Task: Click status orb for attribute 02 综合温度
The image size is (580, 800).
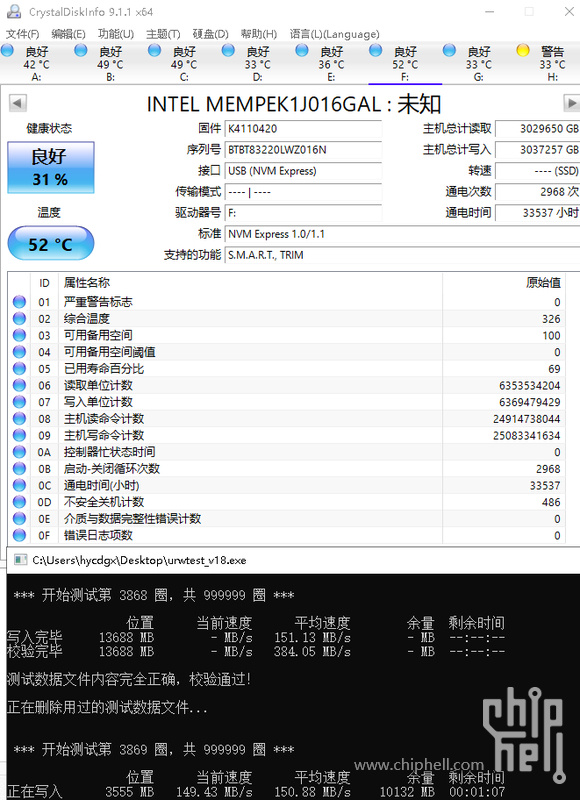Action: 19,319
